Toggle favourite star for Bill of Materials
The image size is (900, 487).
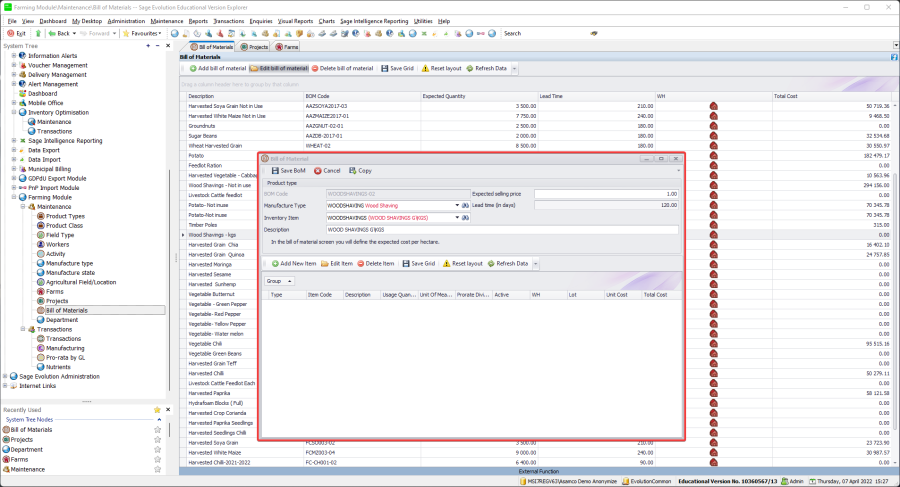(x=157, y=429)
